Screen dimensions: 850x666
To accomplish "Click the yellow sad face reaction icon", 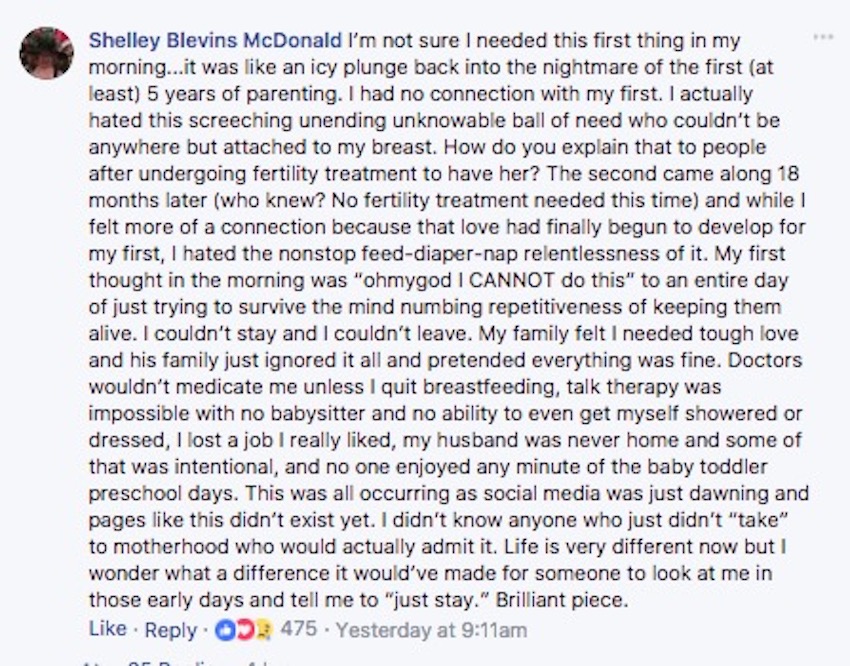I will pyautogui.click(x=263, y=630).
